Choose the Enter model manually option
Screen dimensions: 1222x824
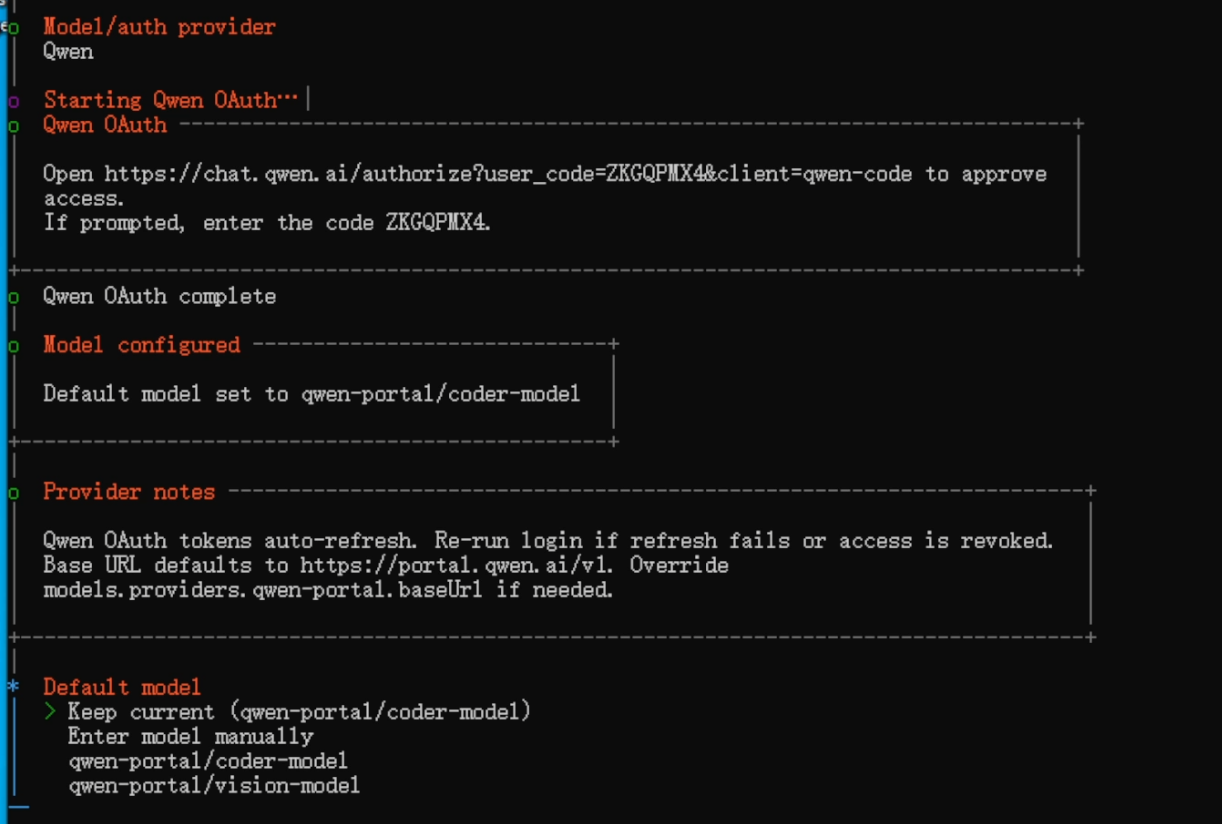190,737
